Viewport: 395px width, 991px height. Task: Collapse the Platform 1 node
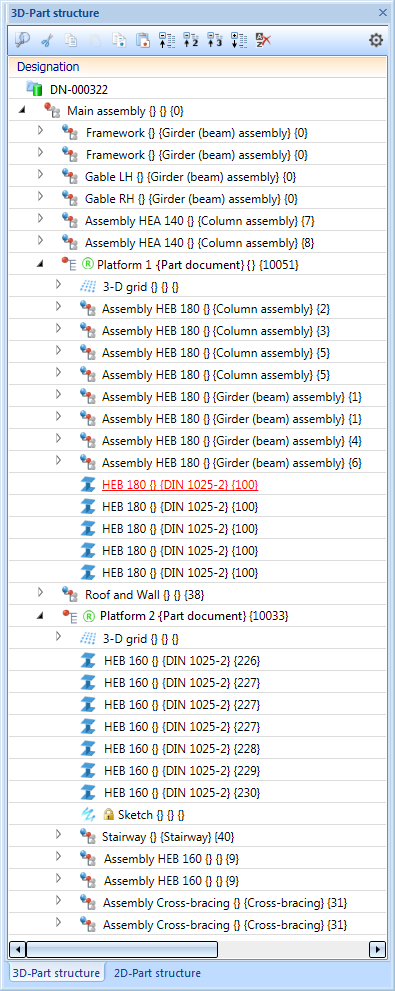click(x=40, y=264)
